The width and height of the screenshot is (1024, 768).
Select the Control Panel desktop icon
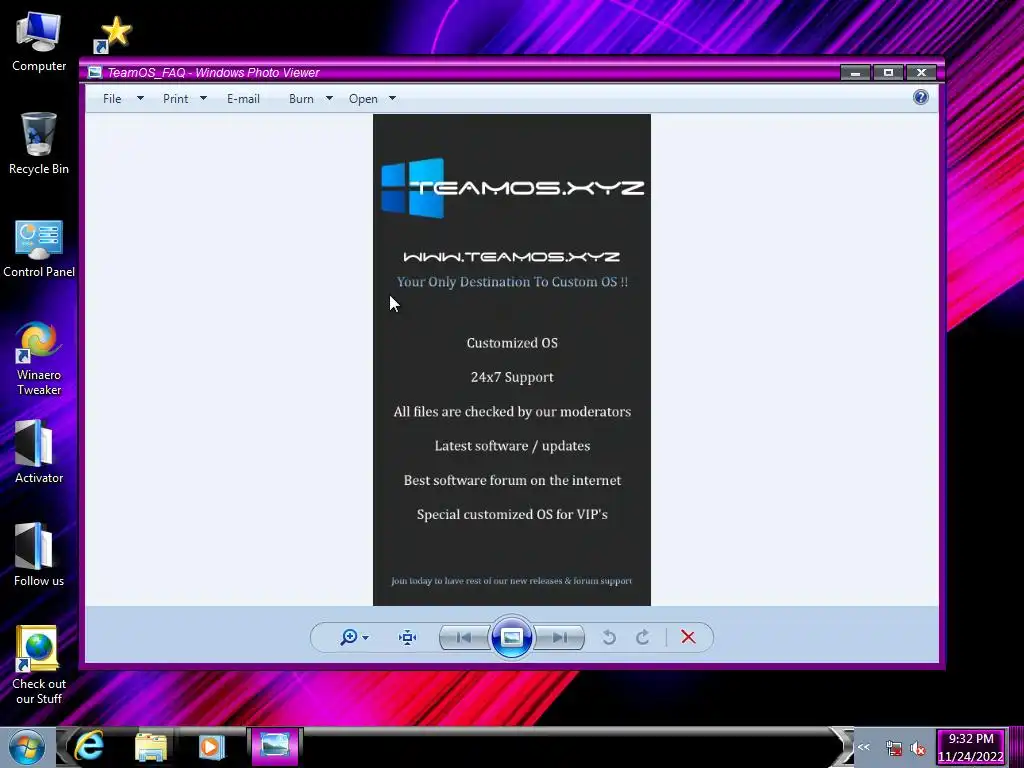39,249
